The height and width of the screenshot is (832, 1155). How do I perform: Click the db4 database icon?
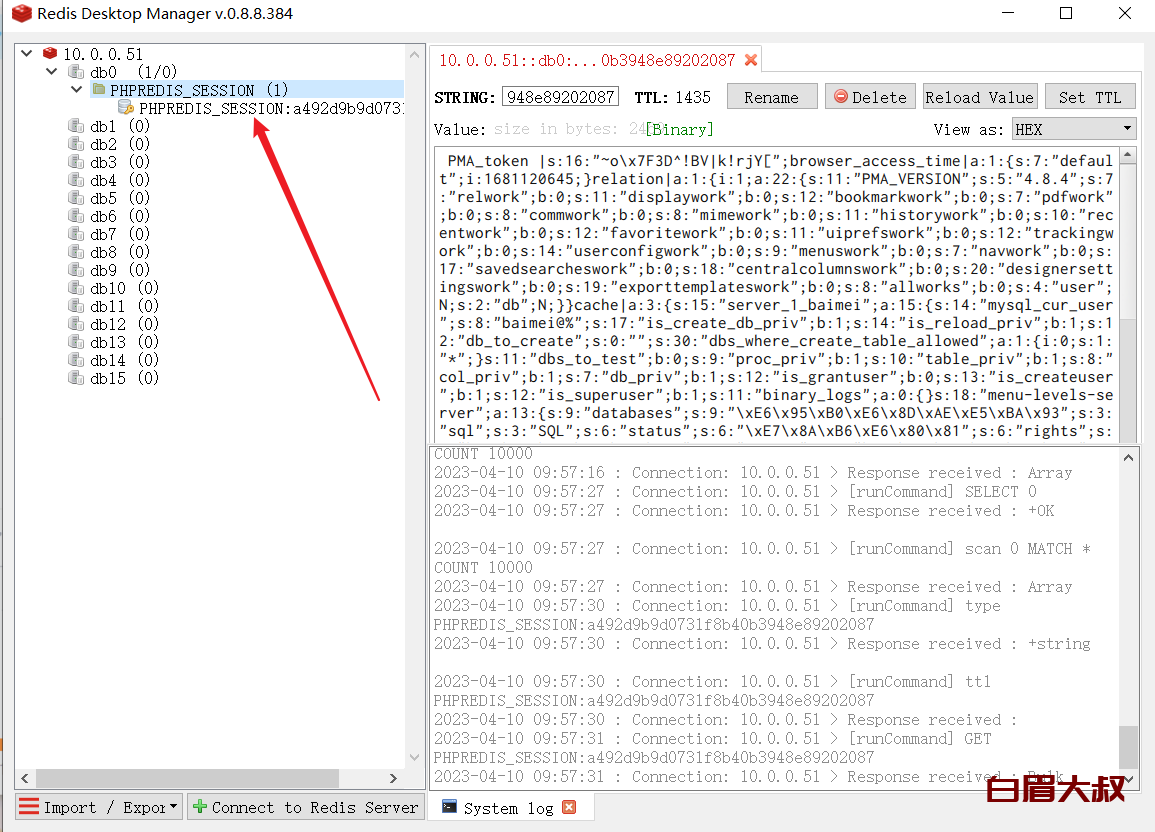76,180
